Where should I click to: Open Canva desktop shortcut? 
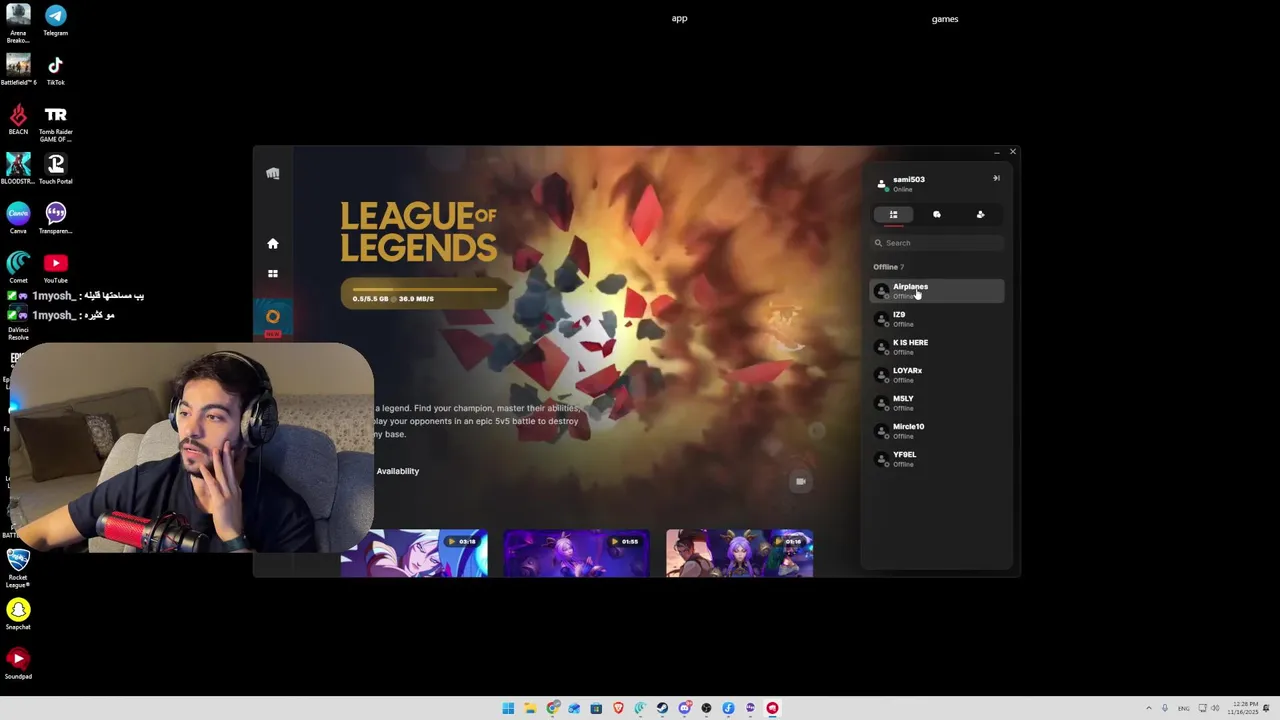18,218
